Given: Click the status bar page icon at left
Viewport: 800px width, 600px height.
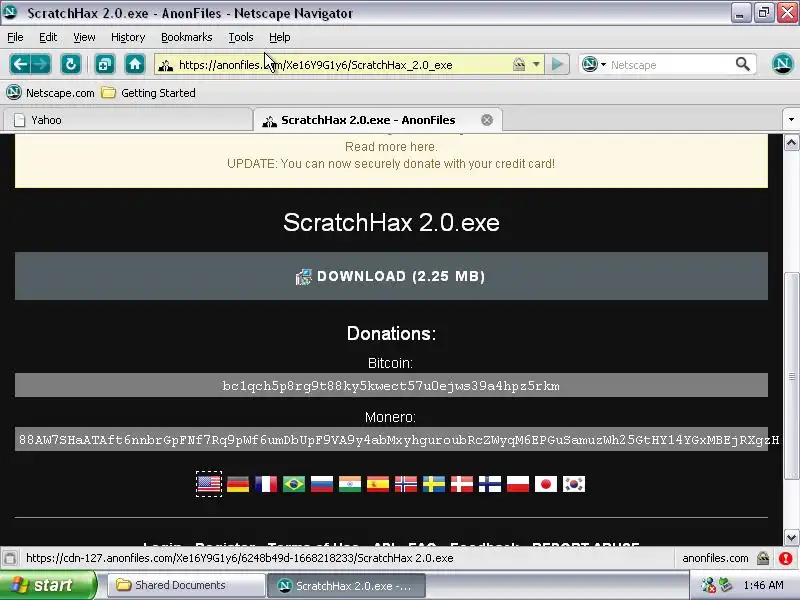Looking at the screenshot, I should point(10,558).
